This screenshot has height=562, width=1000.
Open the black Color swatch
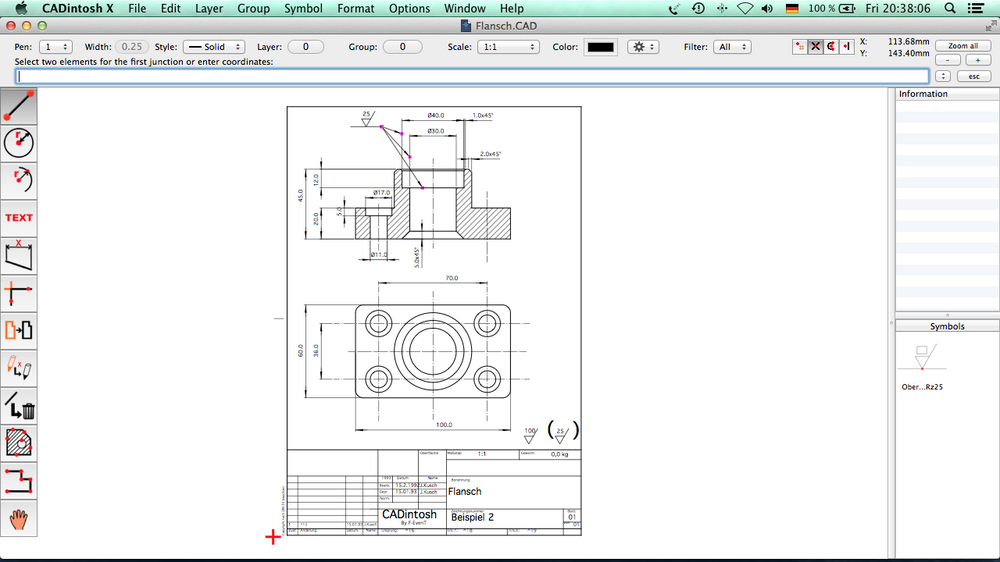[x=600, y=47]
